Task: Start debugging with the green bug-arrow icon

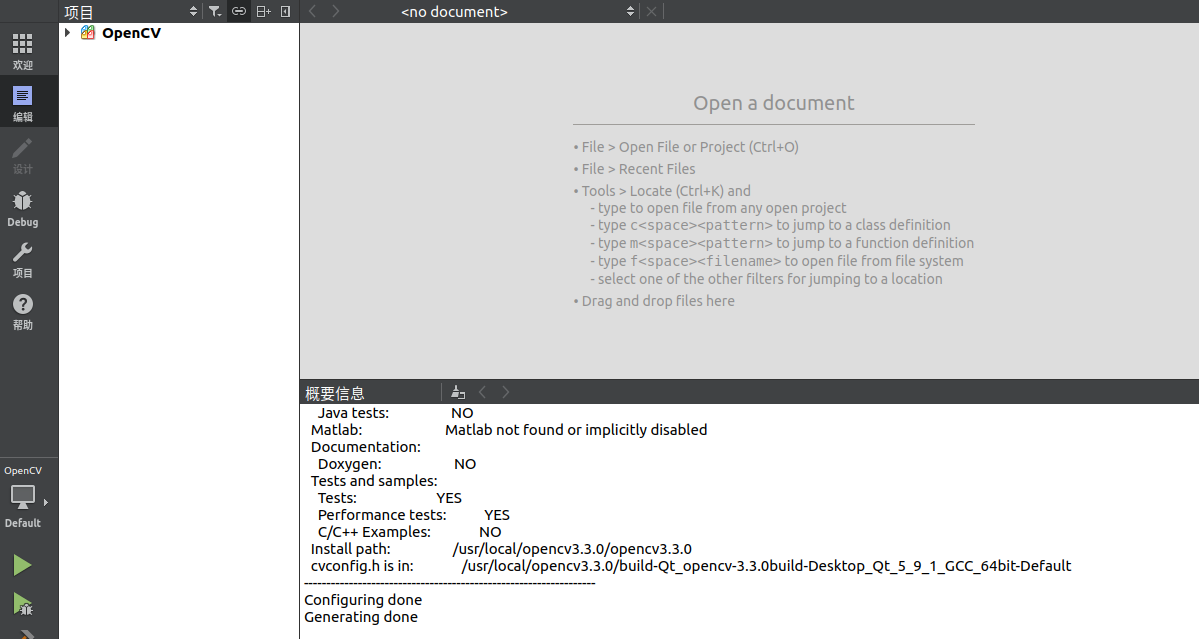Action: point(22,601)
